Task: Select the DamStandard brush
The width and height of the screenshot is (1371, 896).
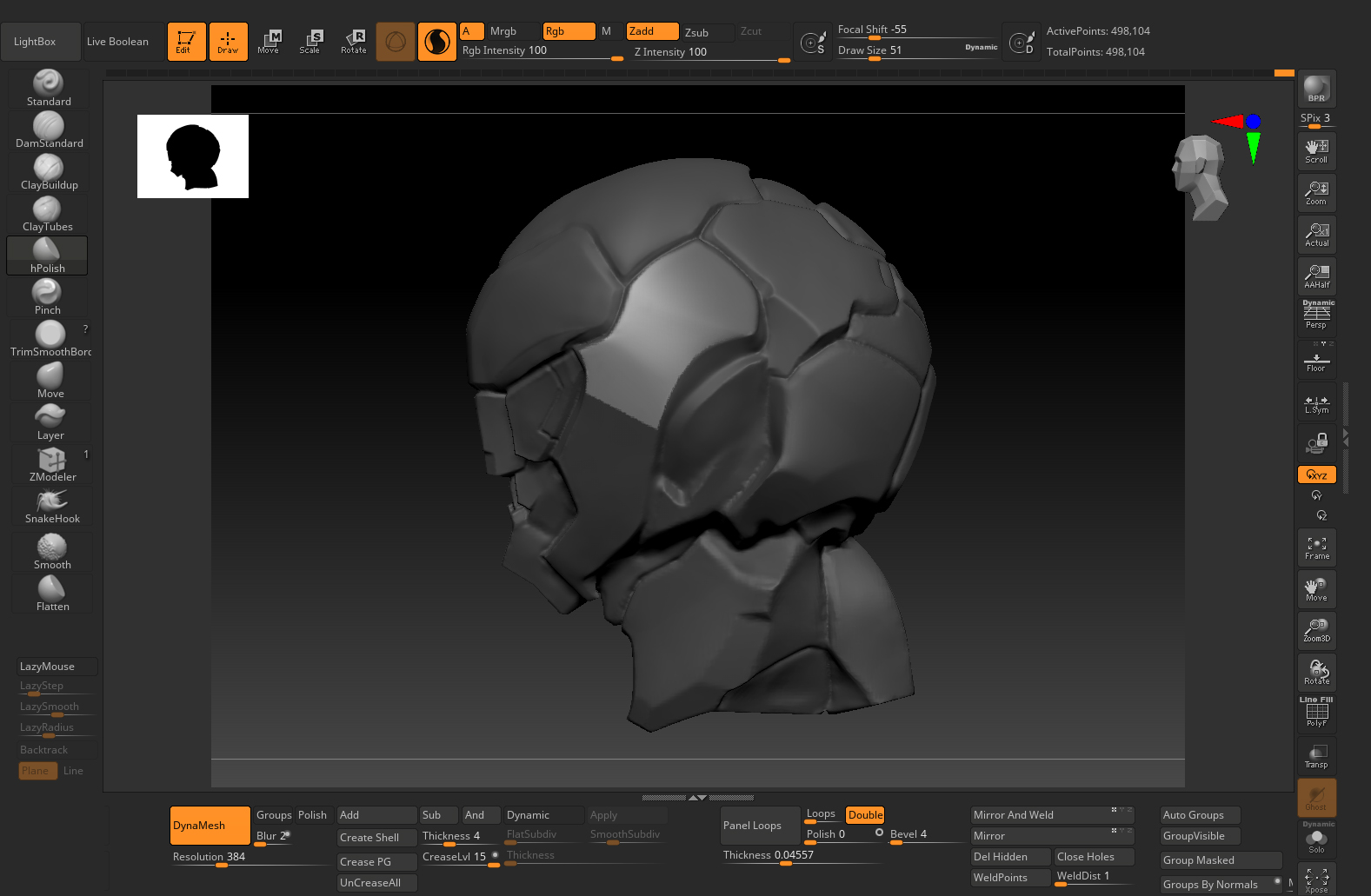Action: pos(49,130)
